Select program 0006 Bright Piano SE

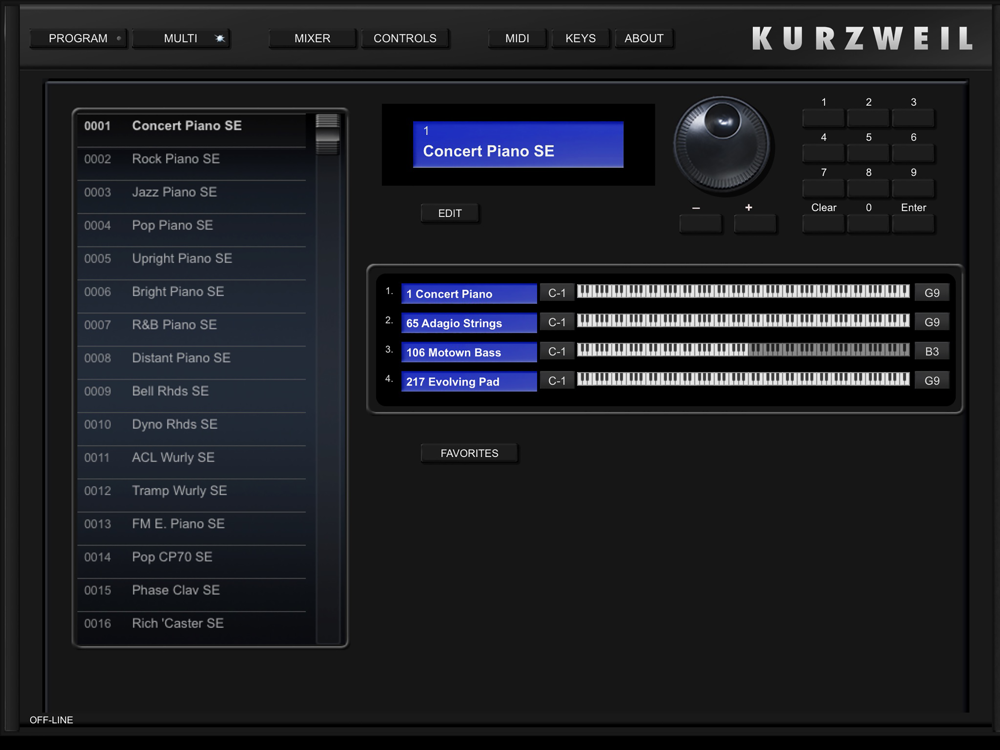[191, 297]
